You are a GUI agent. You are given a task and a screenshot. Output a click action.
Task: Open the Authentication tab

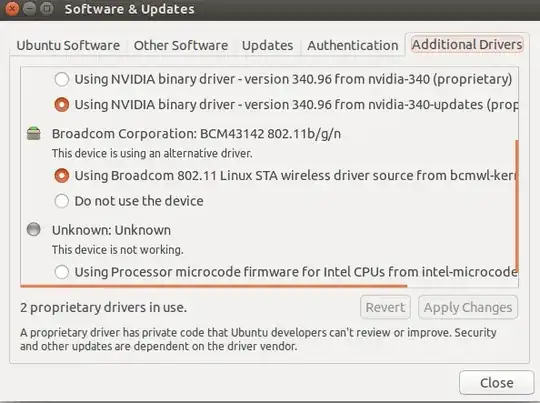[x=353, y=45]
